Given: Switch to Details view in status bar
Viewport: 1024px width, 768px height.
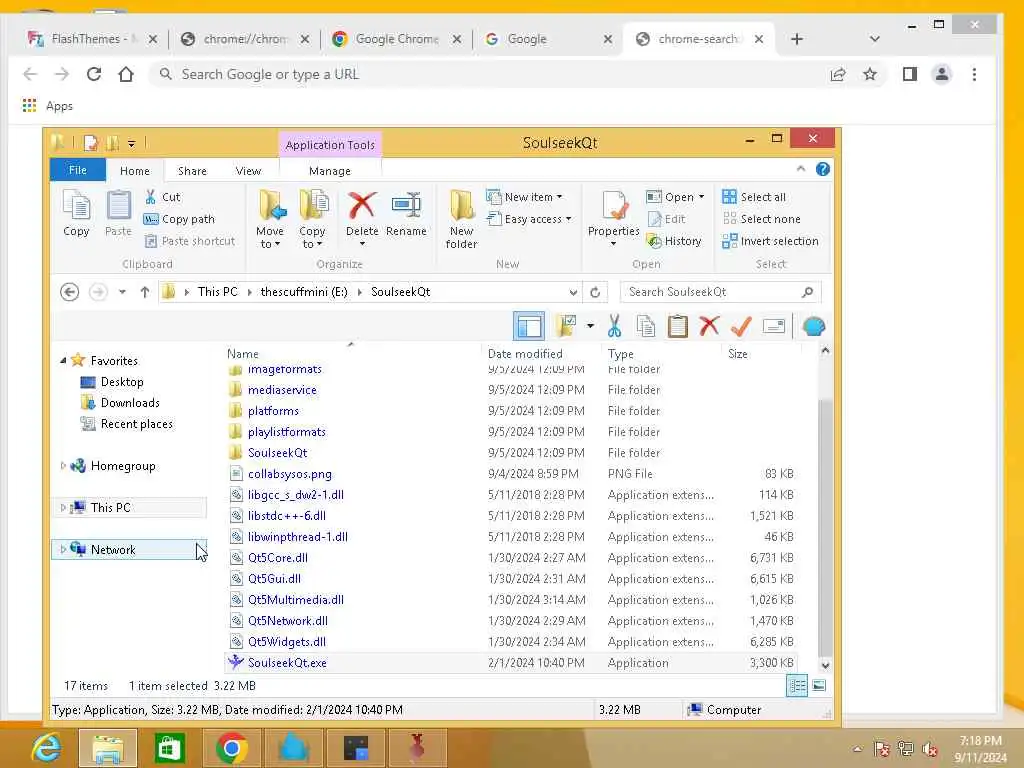Looking at the screenshot, I should tap(797, 686).
